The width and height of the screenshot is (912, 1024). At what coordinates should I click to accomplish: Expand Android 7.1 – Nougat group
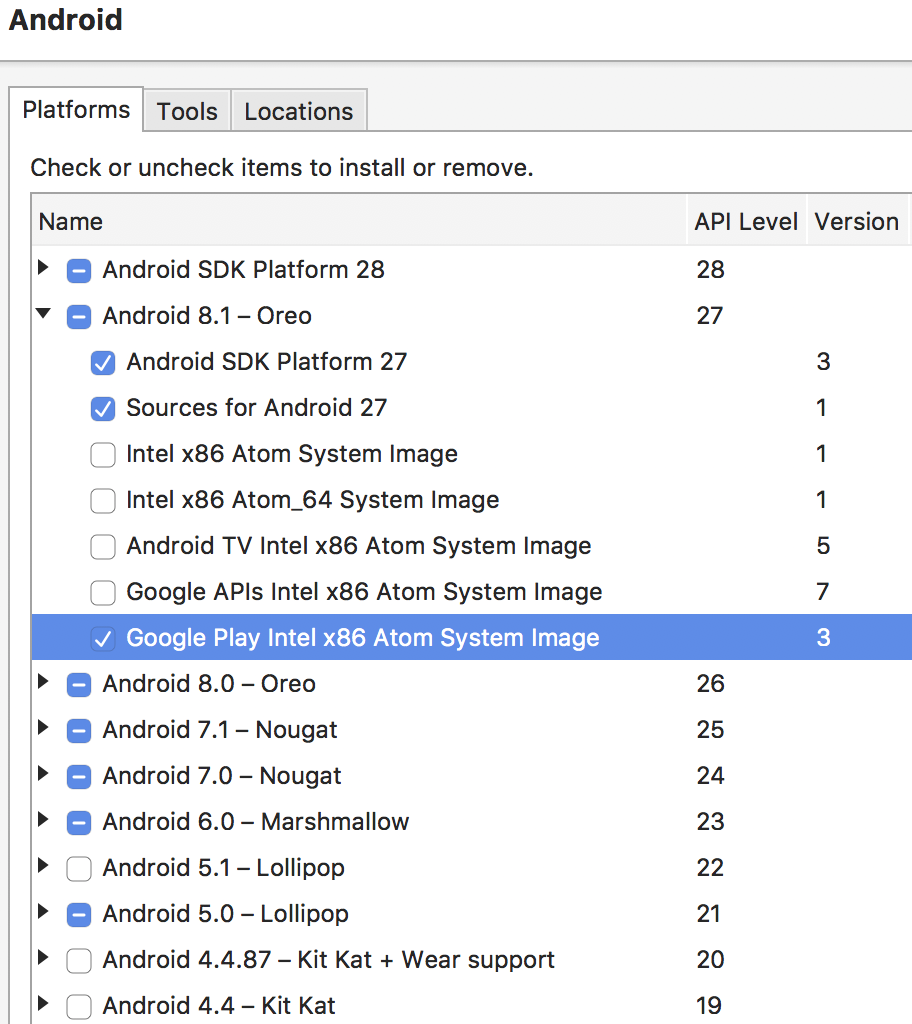tap(43, 727)
